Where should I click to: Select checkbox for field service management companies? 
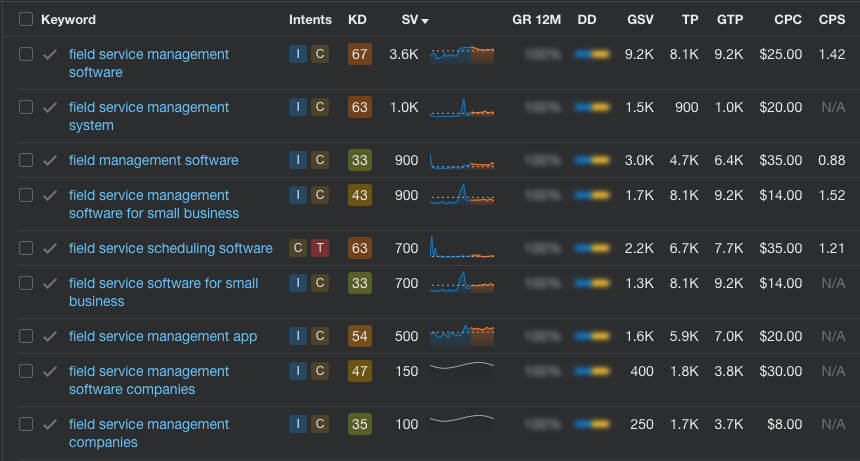point(26,424)
